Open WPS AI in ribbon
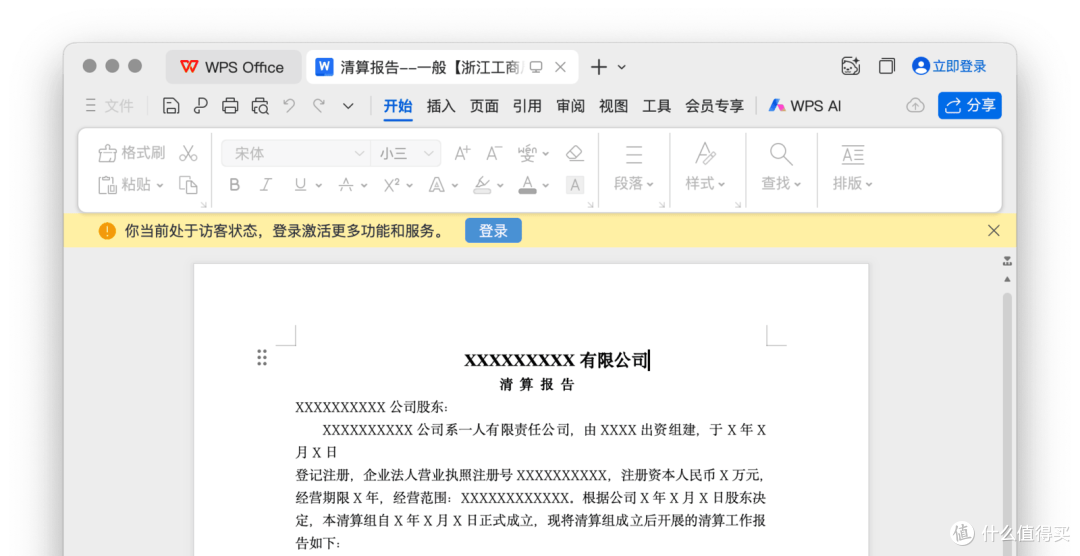The width and height of the screenshot is (1080, 556). tap(805, 105)
